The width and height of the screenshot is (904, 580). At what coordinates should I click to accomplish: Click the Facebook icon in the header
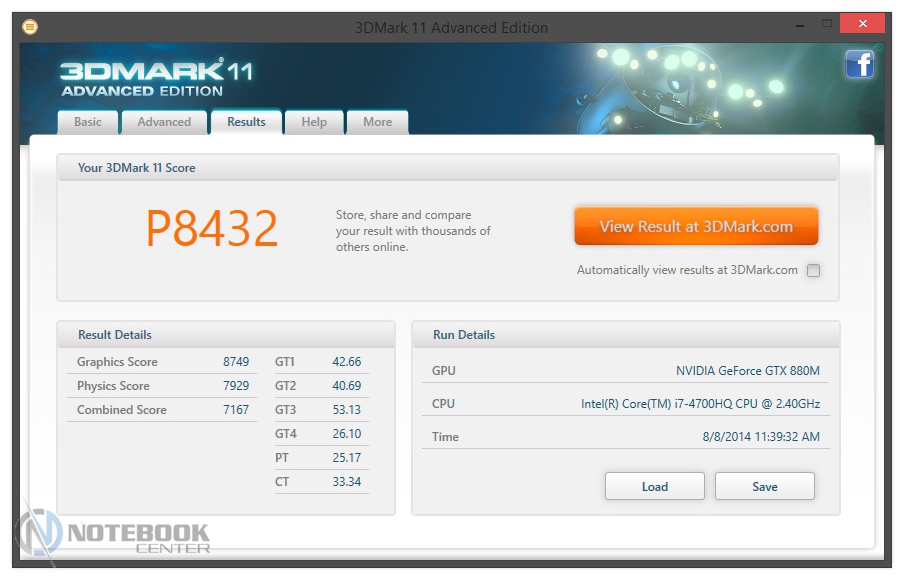[x=859, y=65]
